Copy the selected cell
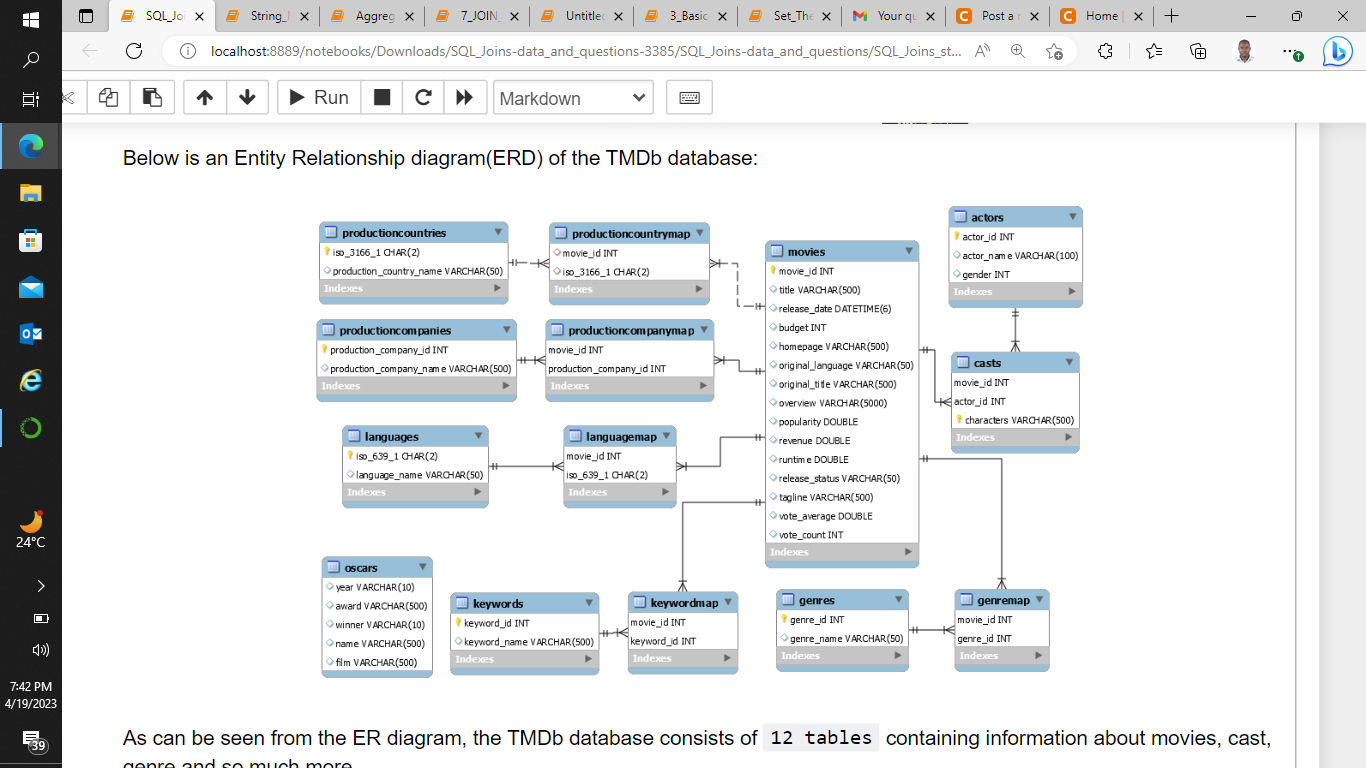Image resolution: width=1366 pixels, height=768 pixels. pyautogui.click(x=107, y=97)
